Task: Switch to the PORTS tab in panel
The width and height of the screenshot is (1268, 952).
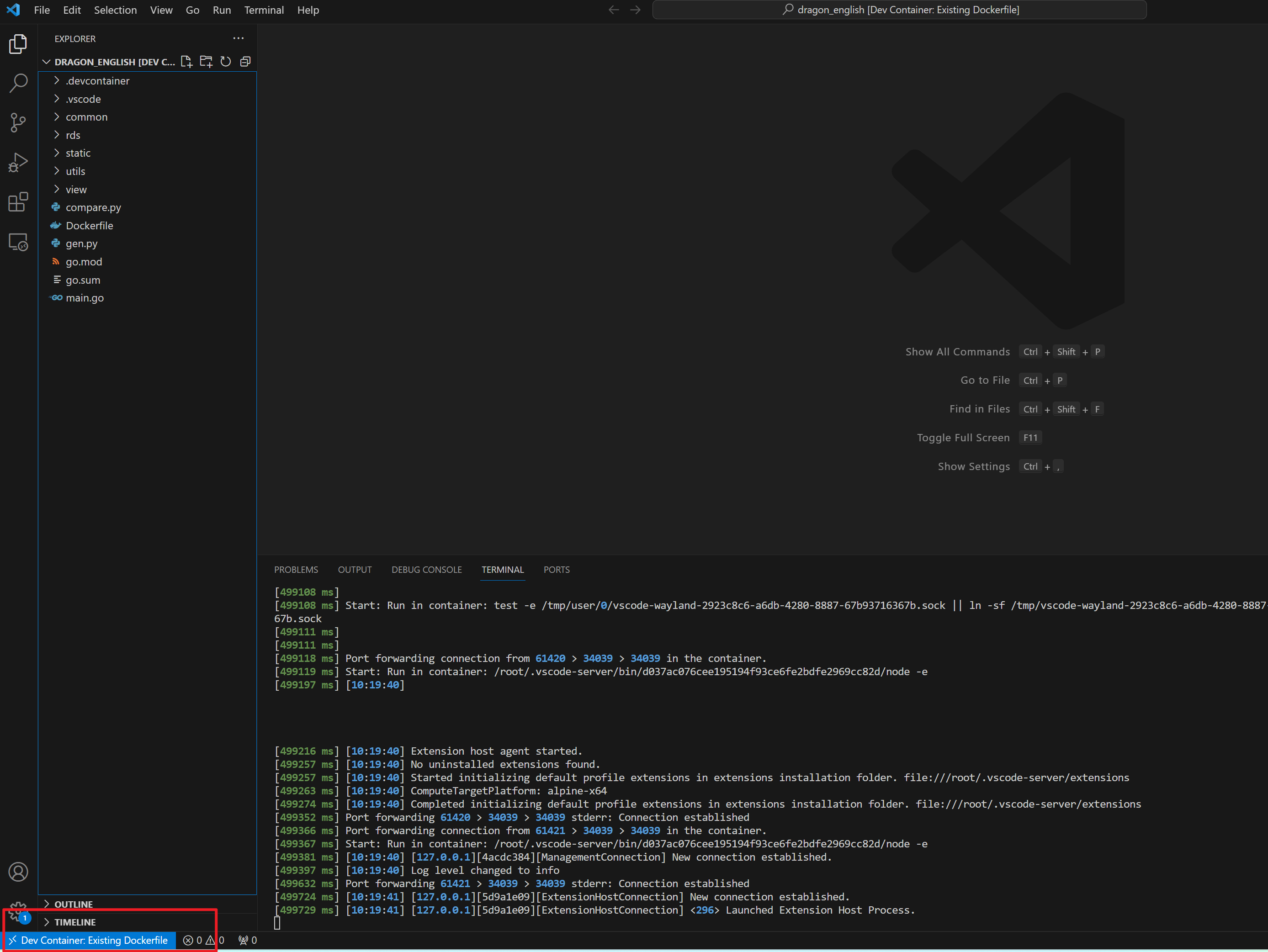Action: click(557, 570)
